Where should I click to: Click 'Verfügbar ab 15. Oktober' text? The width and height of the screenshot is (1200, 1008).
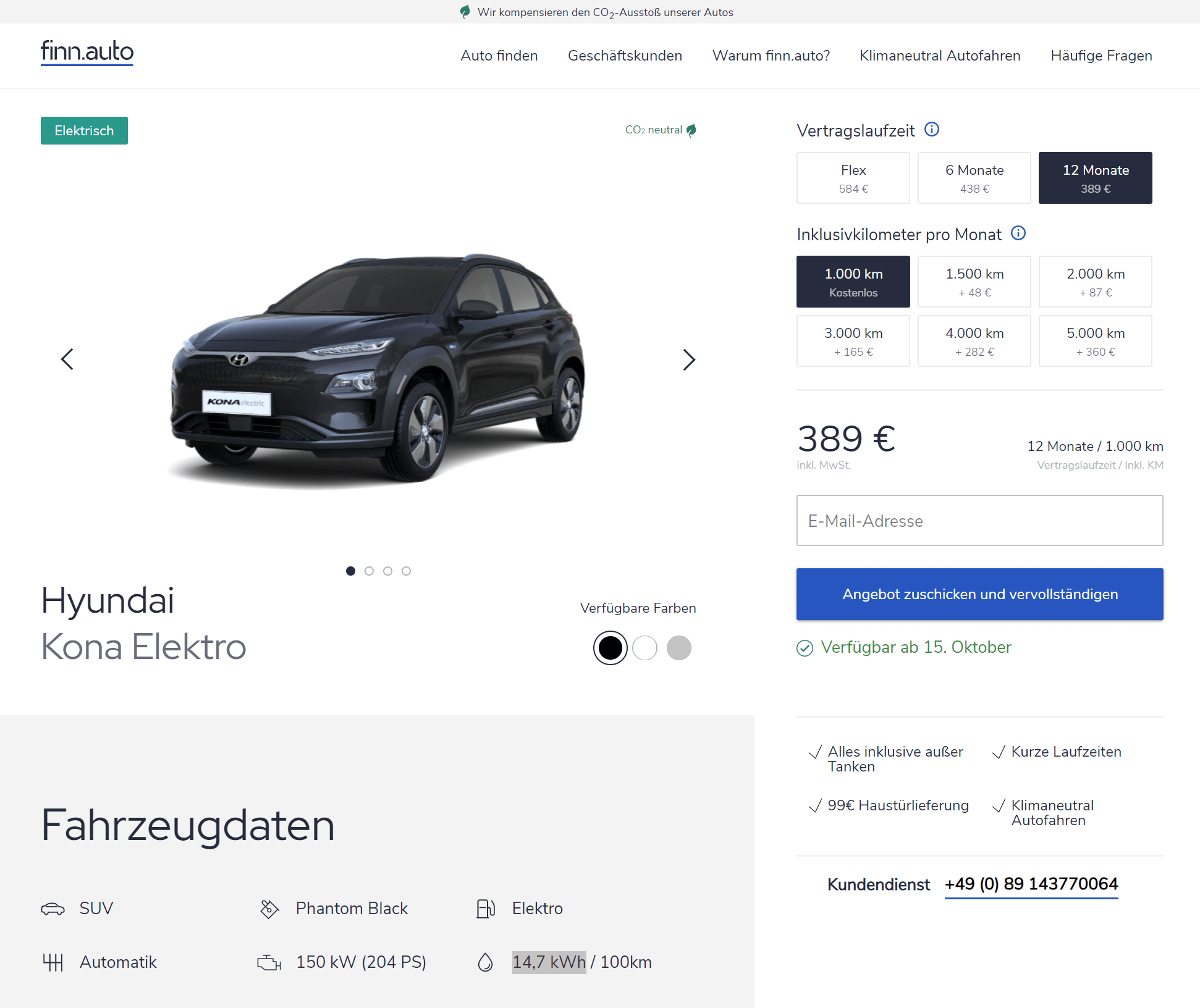click(x=916, y=647)
